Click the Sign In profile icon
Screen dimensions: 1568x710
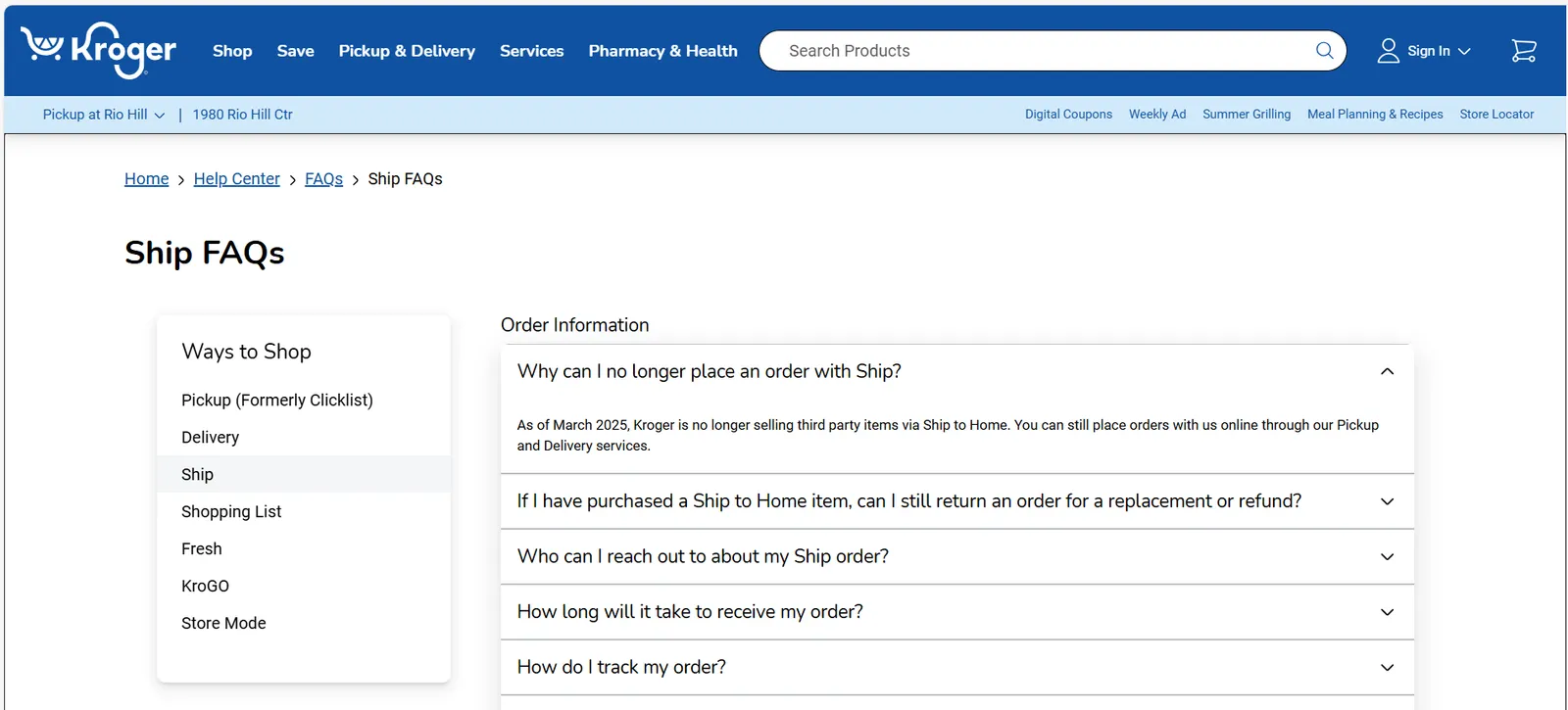click(1388, 51)
